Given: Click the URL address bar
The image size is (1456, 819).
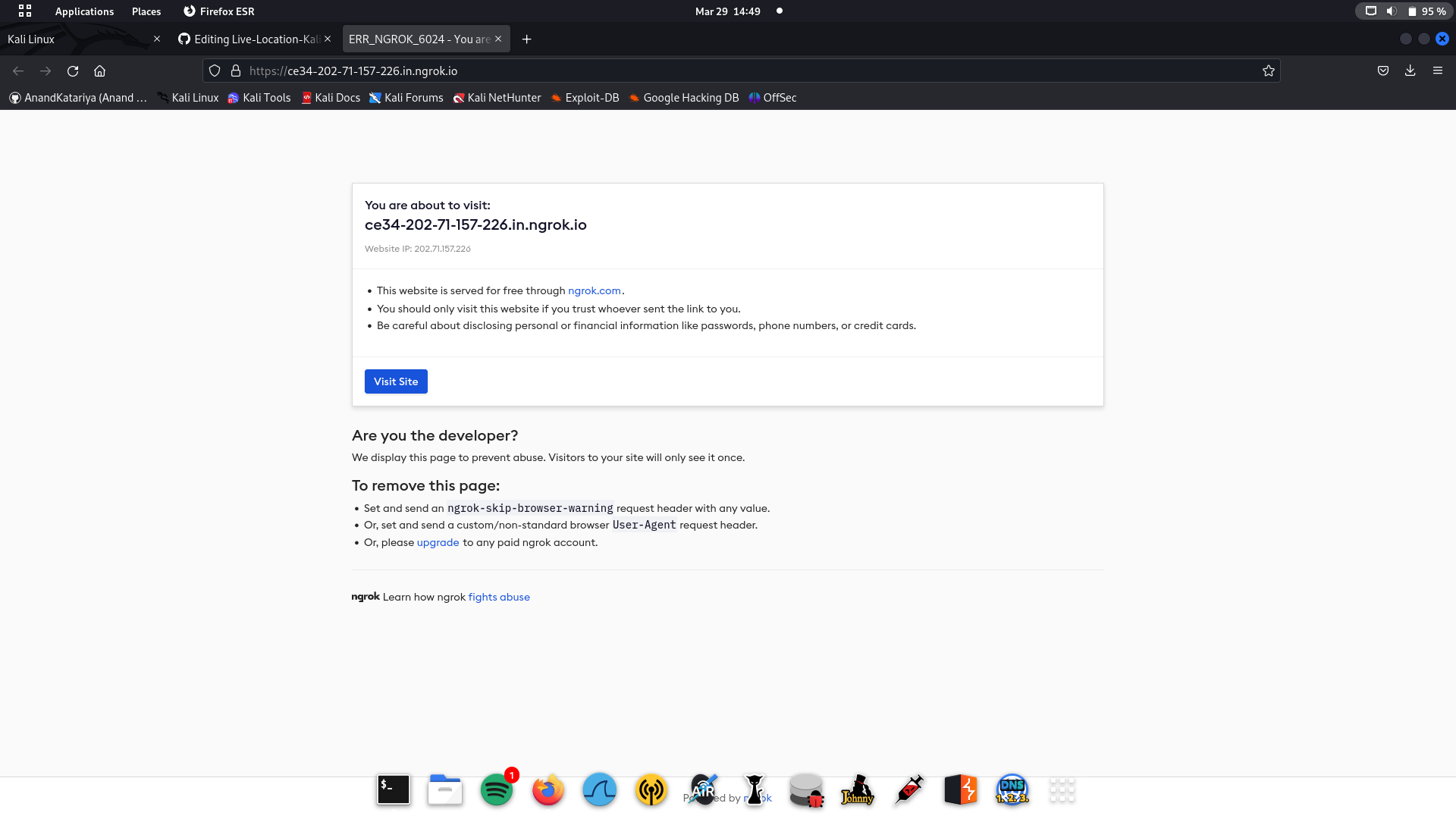Looking at the screenshot, I should (x=682, y=71).
